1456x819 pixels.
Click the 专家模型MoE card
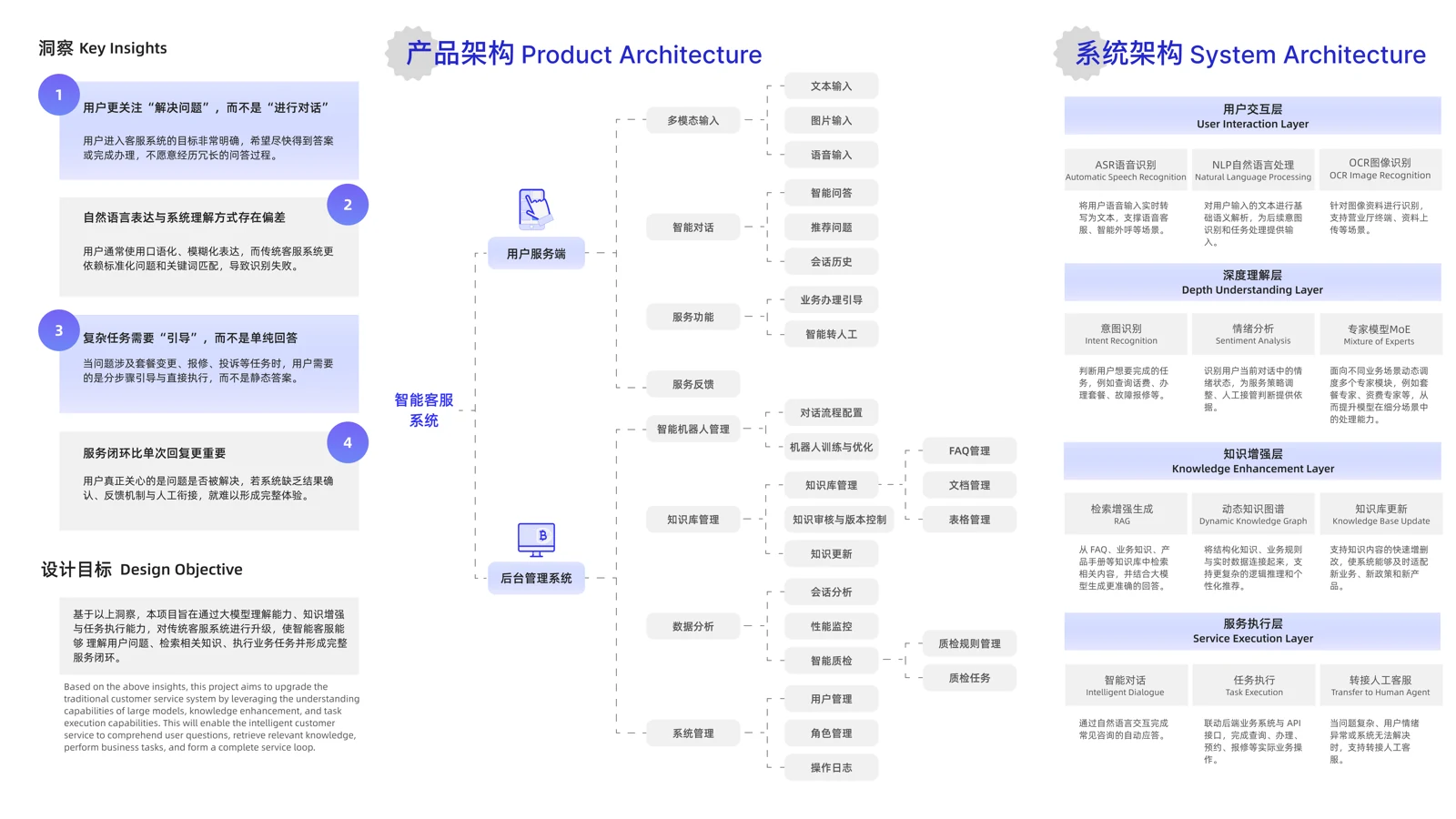tap(1380, 334)
